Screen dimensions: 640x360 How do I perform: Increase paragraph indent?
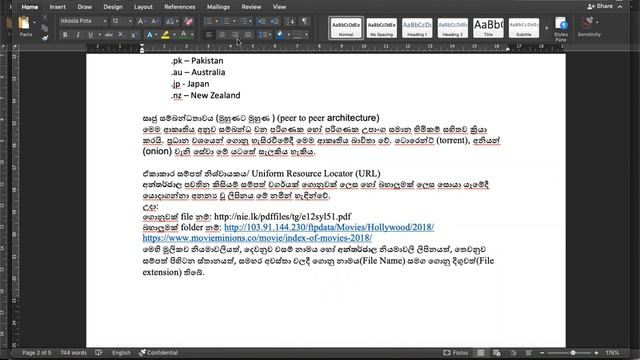tap(275, 21)
